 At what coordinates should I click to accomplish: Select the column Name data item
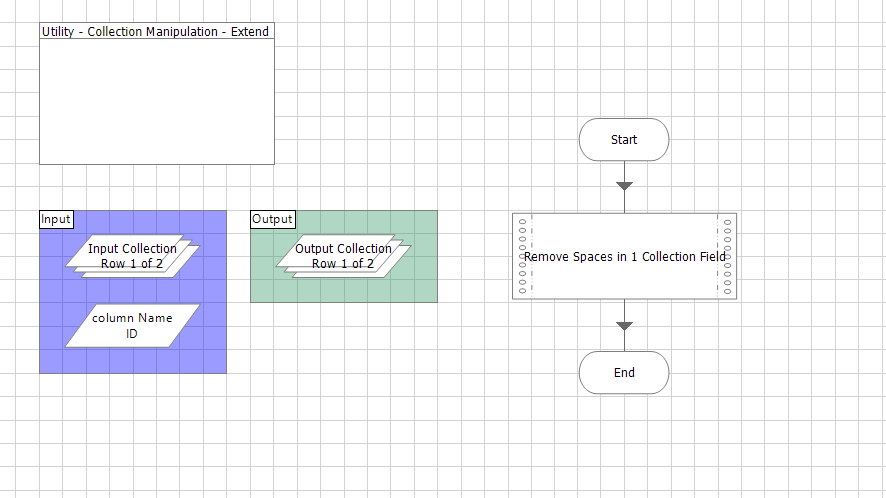point(132,326)
